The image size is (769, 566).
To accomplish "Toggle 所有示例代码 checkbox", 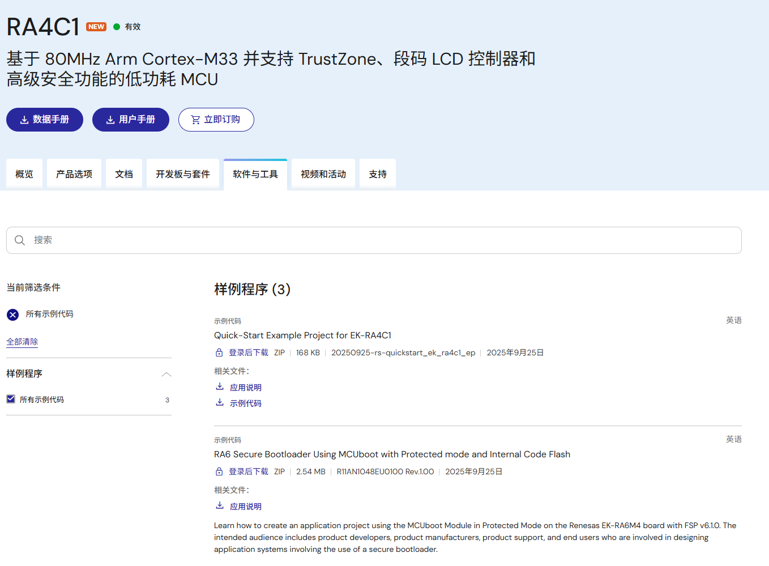I will 11,399.
